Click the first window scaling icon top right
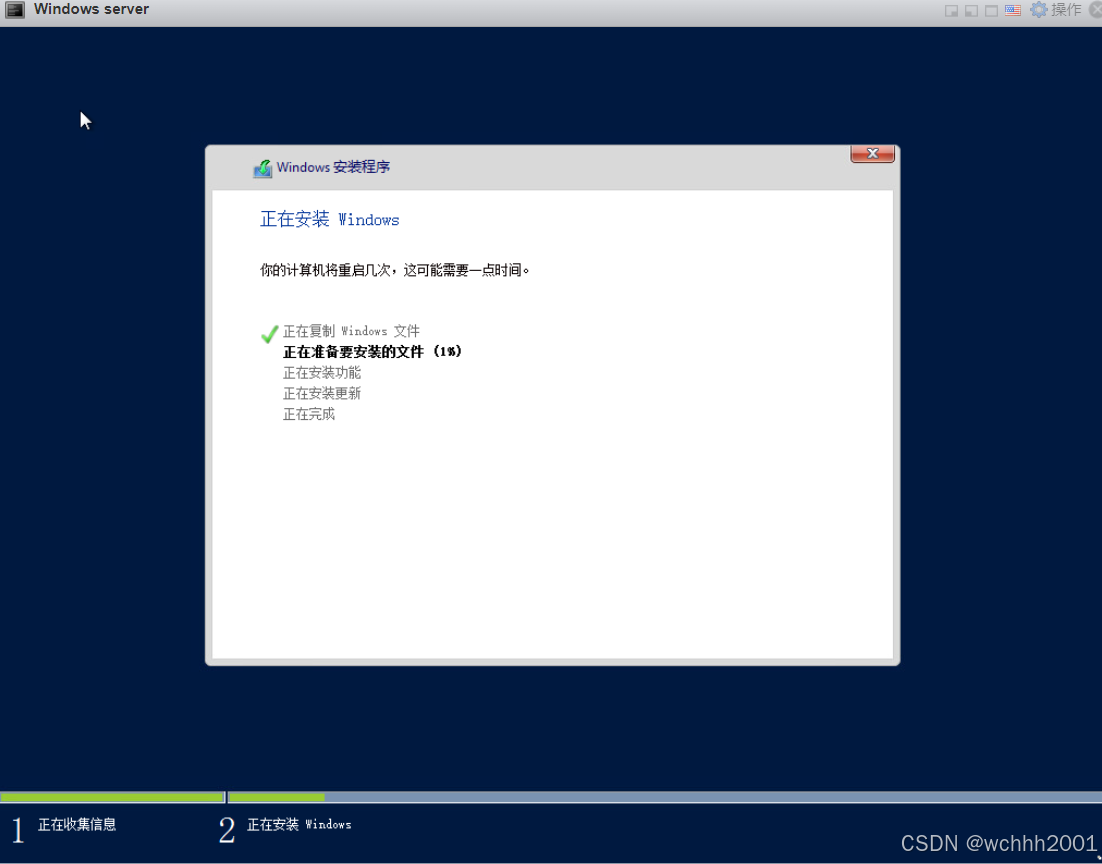This screenshot has width=1102, height=864. (x=950, y=9)
